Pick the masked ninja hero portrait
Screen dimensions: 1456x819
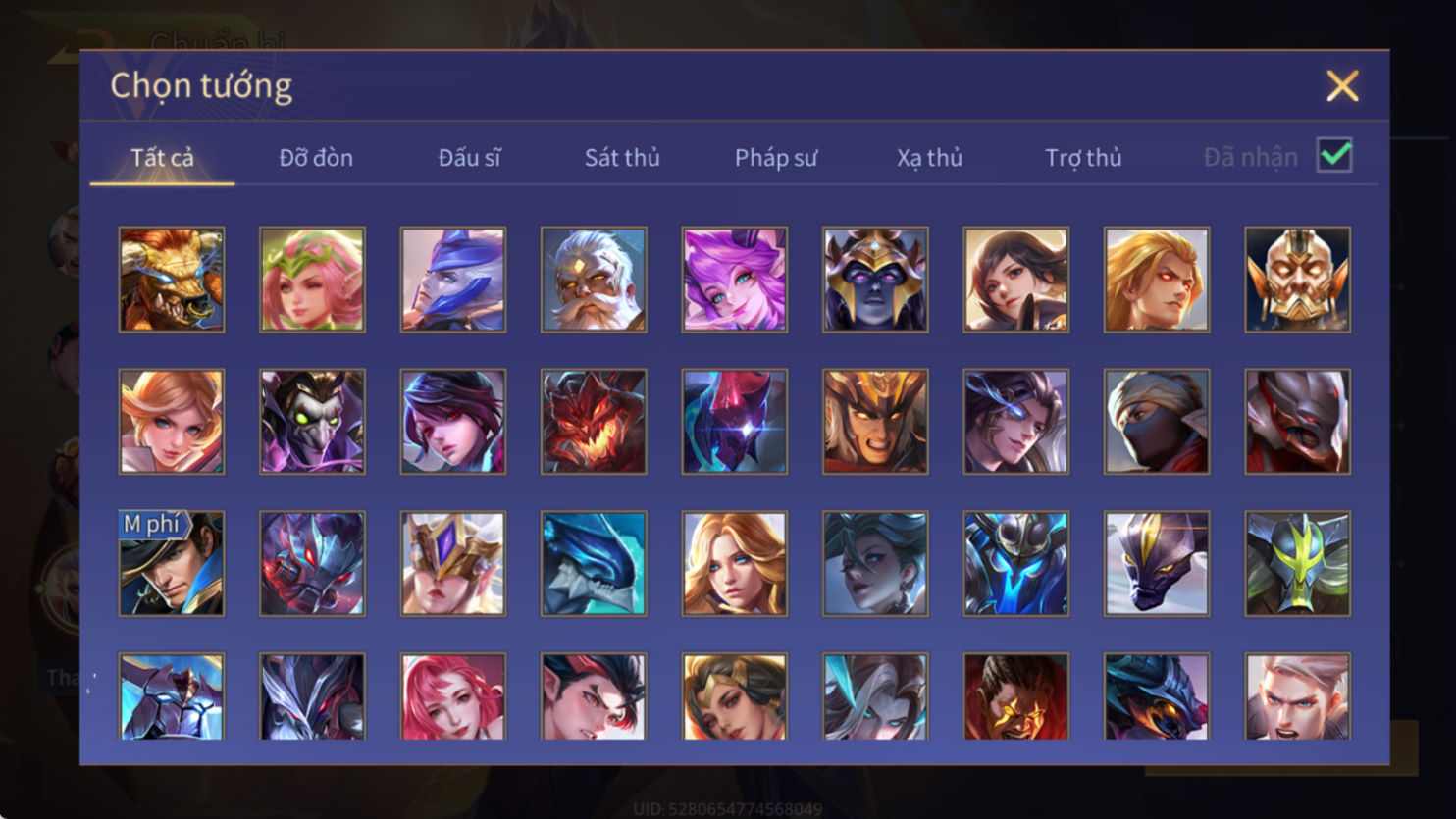point(1157,422)
